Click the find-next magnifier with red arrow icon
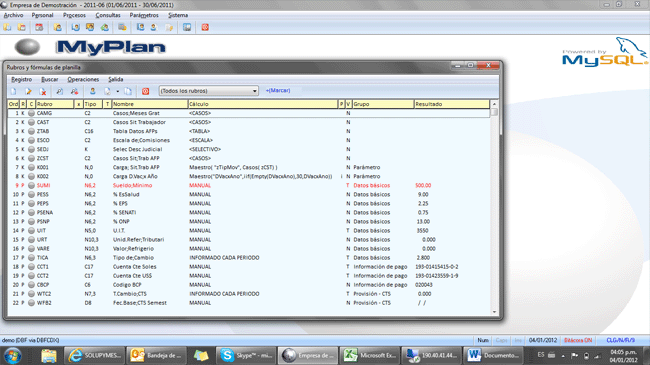 (x=74, y=91)
